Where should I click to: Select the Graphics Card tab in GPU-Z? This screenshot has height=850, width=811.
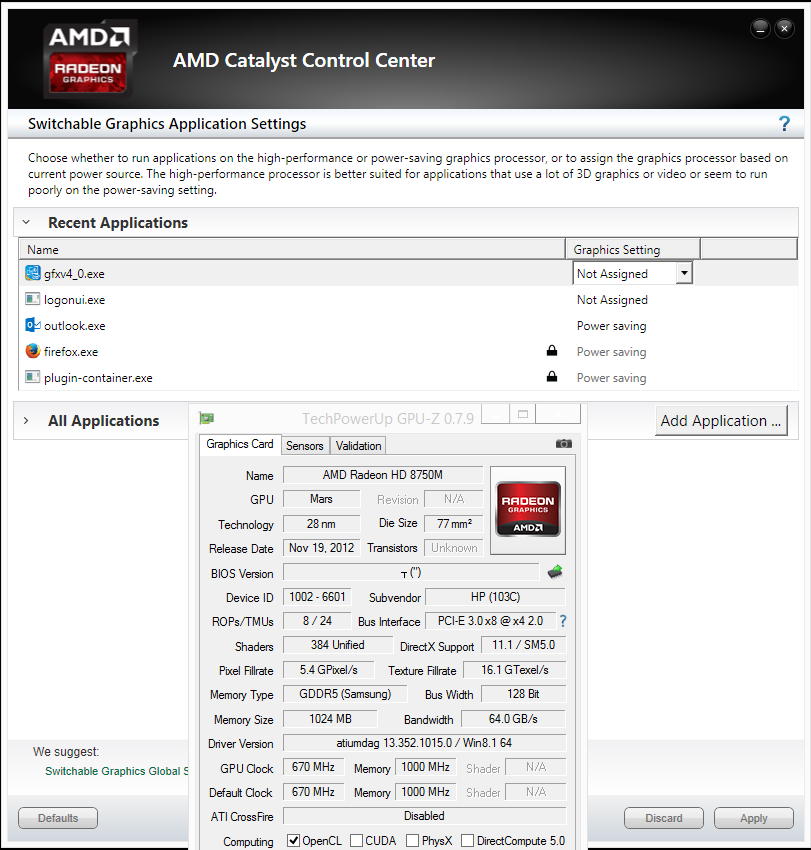240,444
